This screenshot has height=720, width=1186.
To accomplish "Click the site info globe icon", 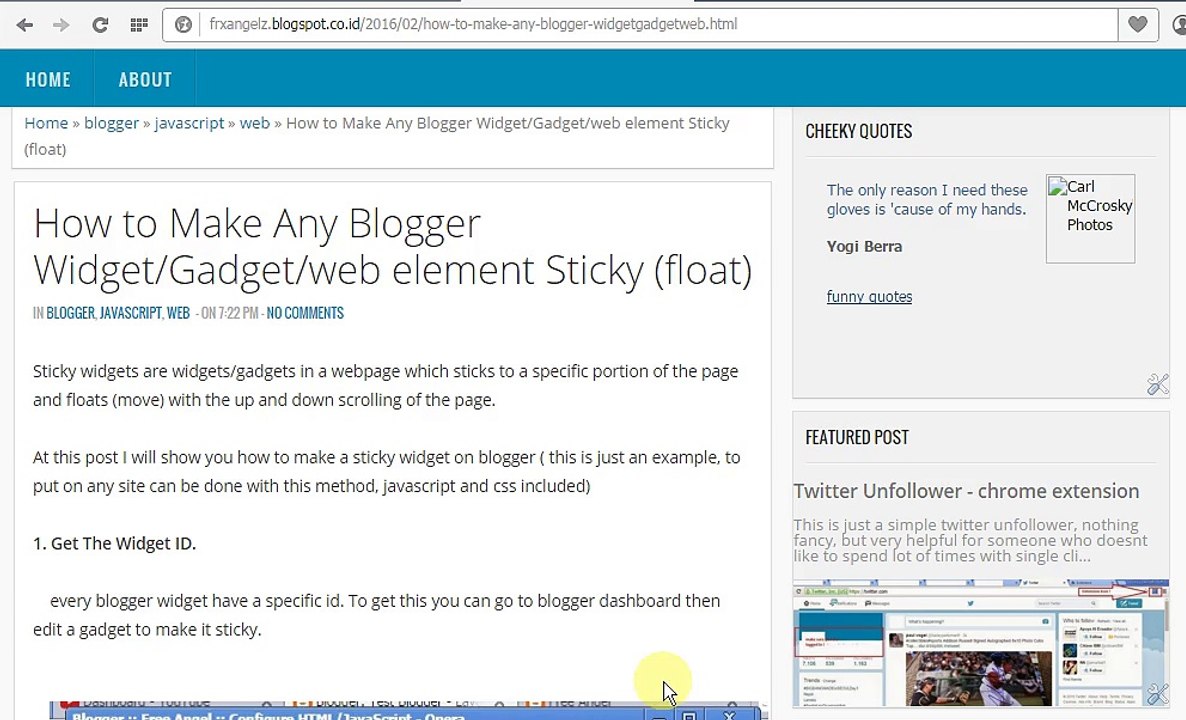I will tap(183, 25).
